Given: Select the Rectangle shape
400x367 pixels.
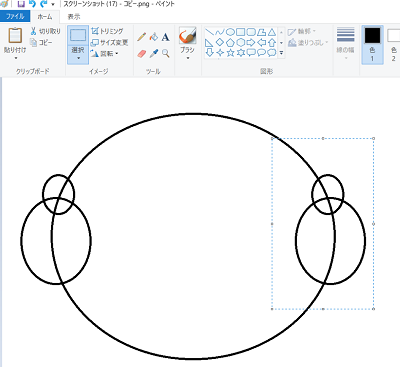Looking at the screenshot, I should point(240,32).
